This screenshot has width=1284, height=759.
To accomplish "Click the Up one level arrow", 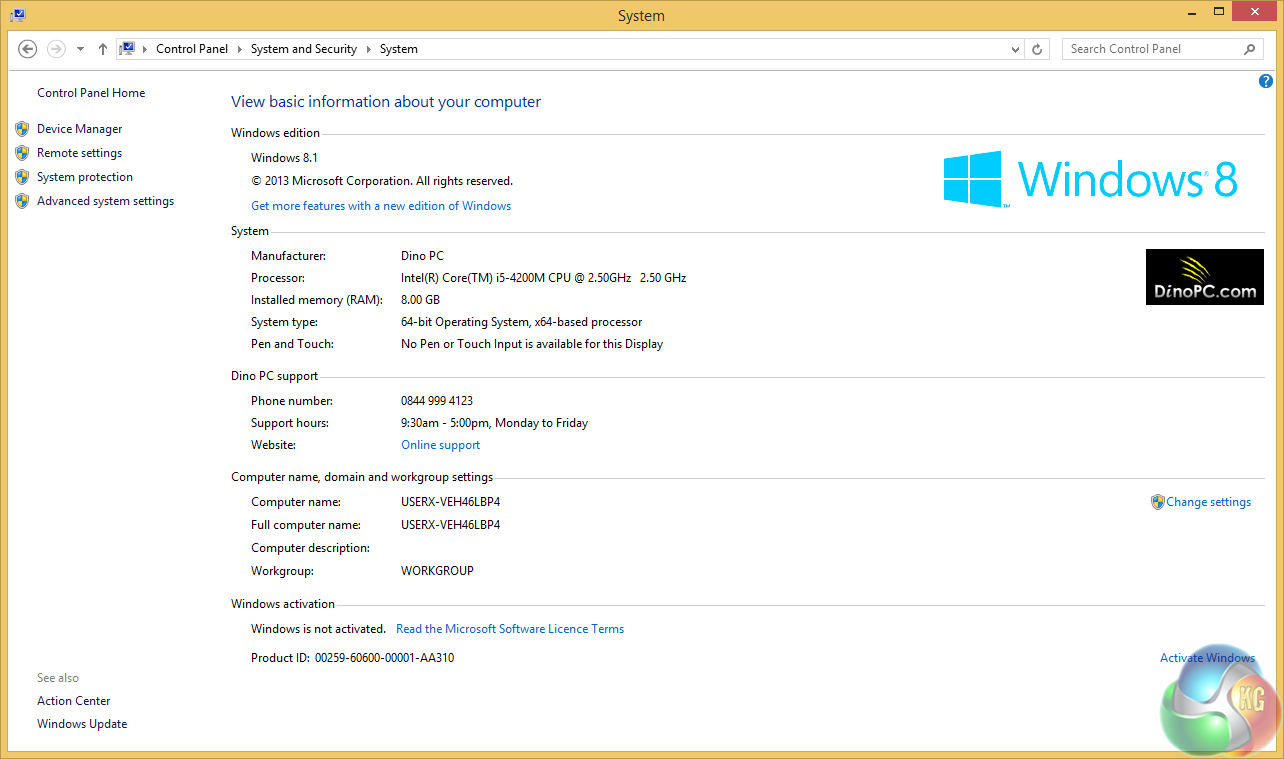I will [103, 49].
